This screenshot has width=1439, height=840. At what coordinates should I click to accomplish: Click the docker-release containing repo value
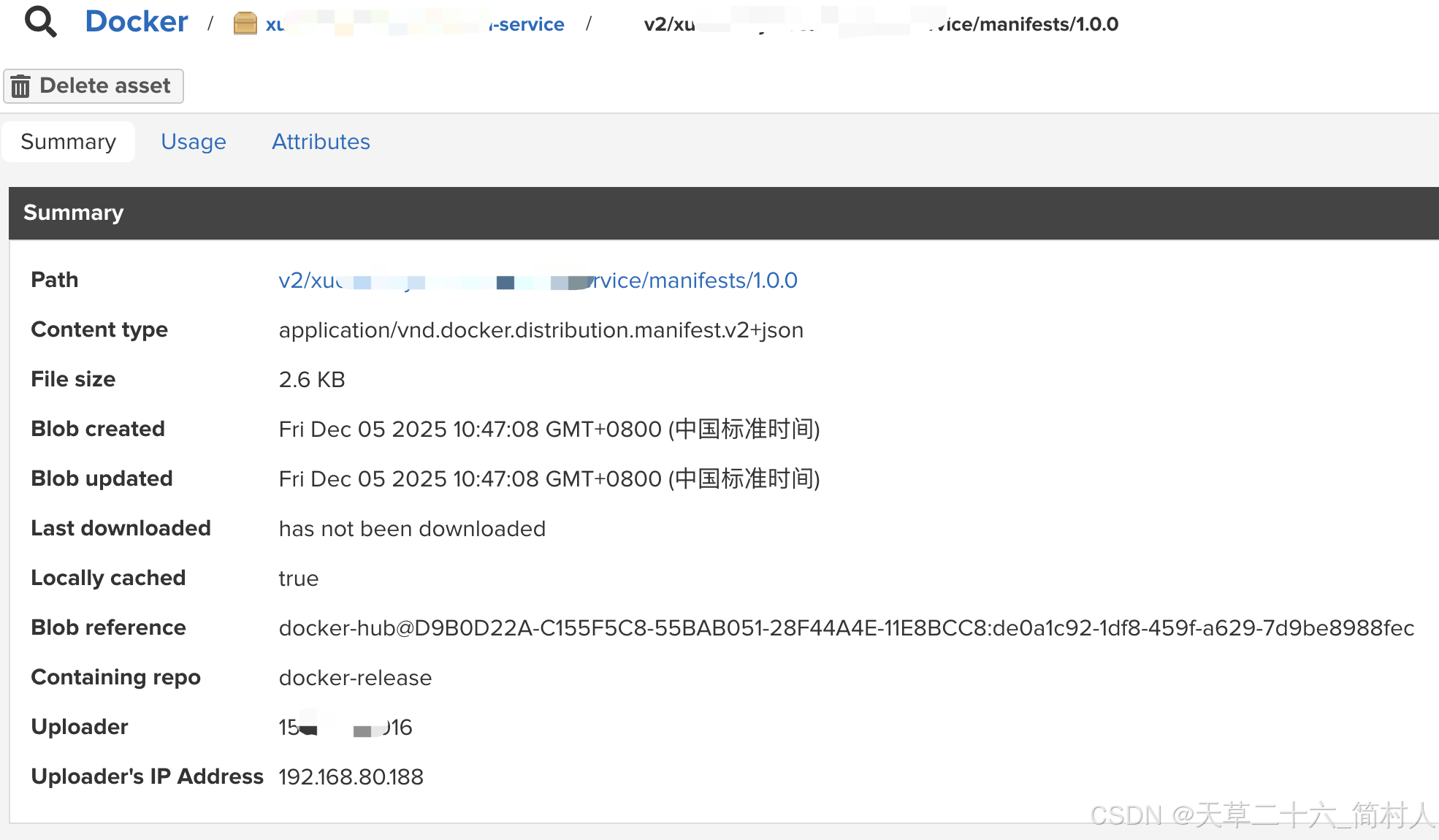coord(355,678)
